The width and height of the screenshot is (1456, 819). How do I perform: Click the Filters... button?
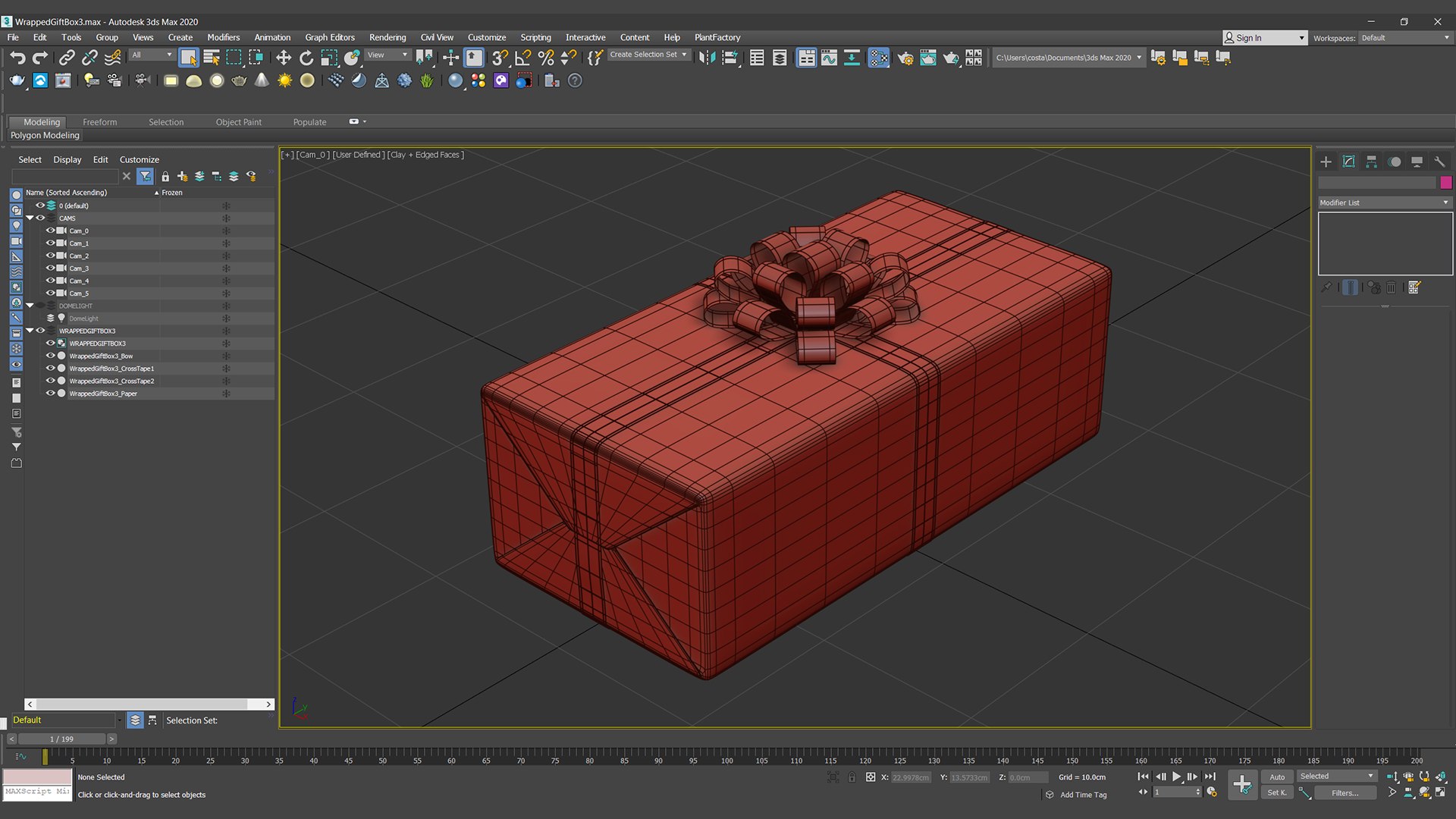point(1345,793)
